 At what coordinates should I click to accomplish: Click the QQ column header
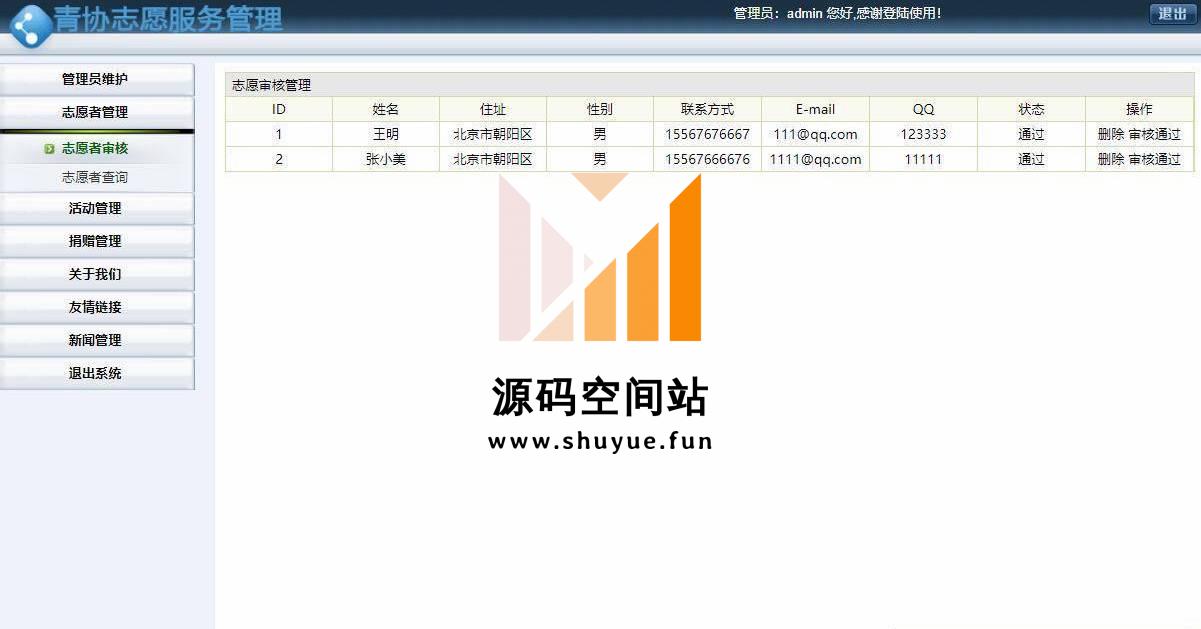pyautogui.click(x=923, y=109)
